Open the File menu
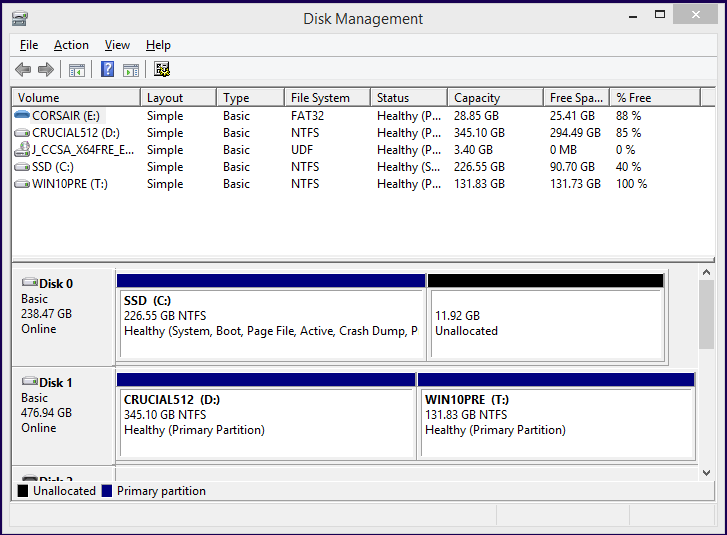This screenshot has height=535, width=727. (x=29, y=45)
